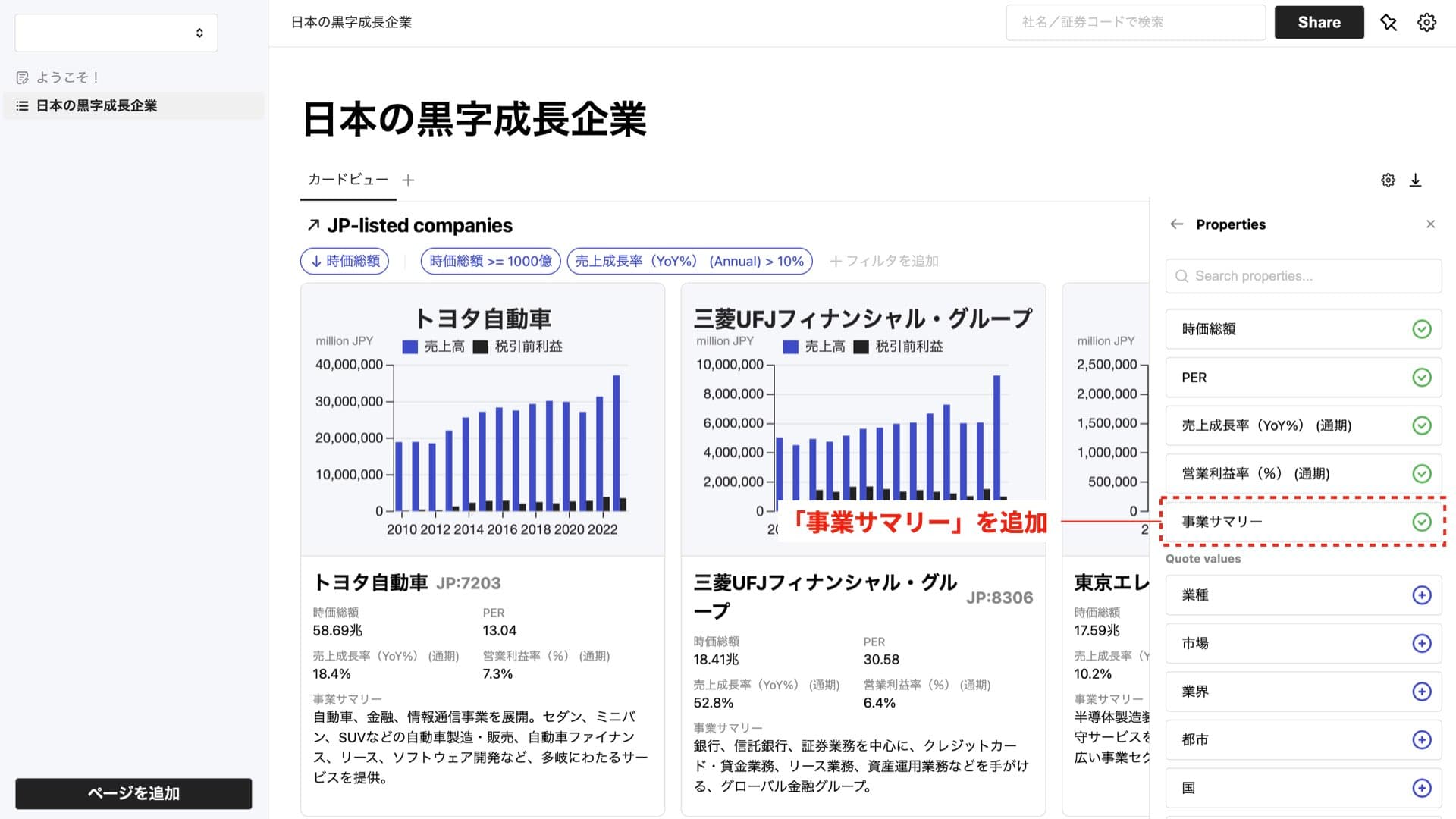Open the view settings gear above the Properties panel
Screen dimensions: 1456x819
pyautogui.click(x=1388, y=180)
